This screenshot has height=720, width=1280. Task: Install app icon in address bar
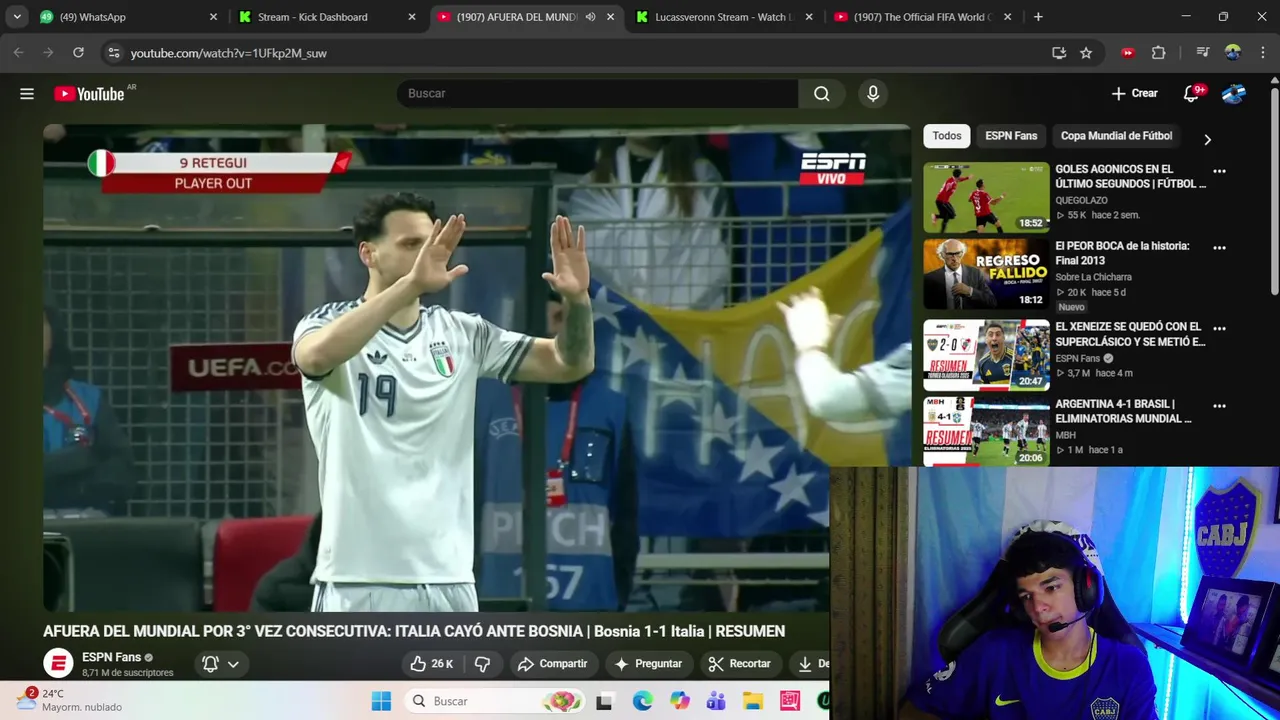pos(1059,53)
